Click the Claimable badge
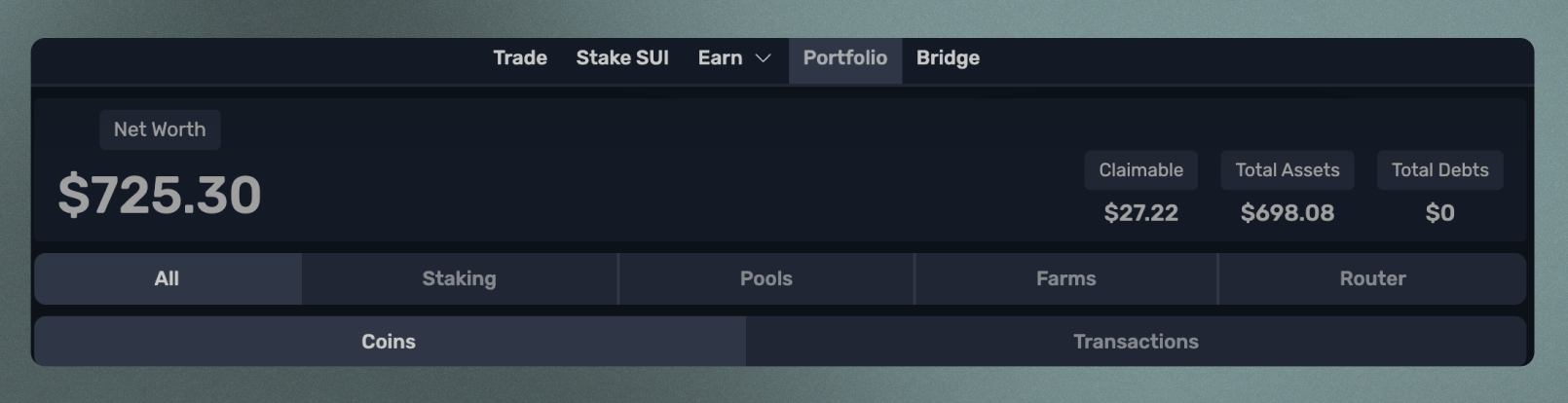1568x403 pixels. click(1141, 170)
